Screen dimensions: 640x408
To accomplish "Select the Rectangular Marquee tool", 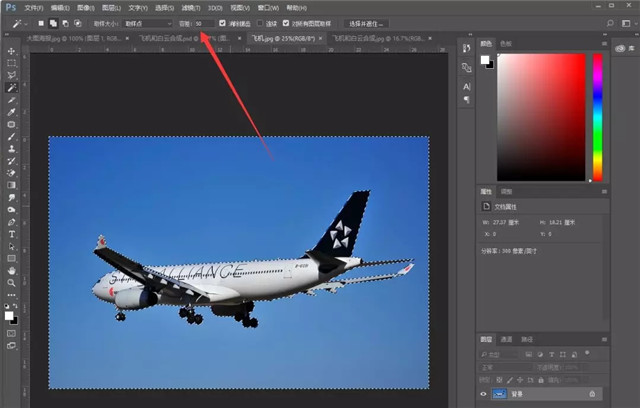I will (12, 63).
